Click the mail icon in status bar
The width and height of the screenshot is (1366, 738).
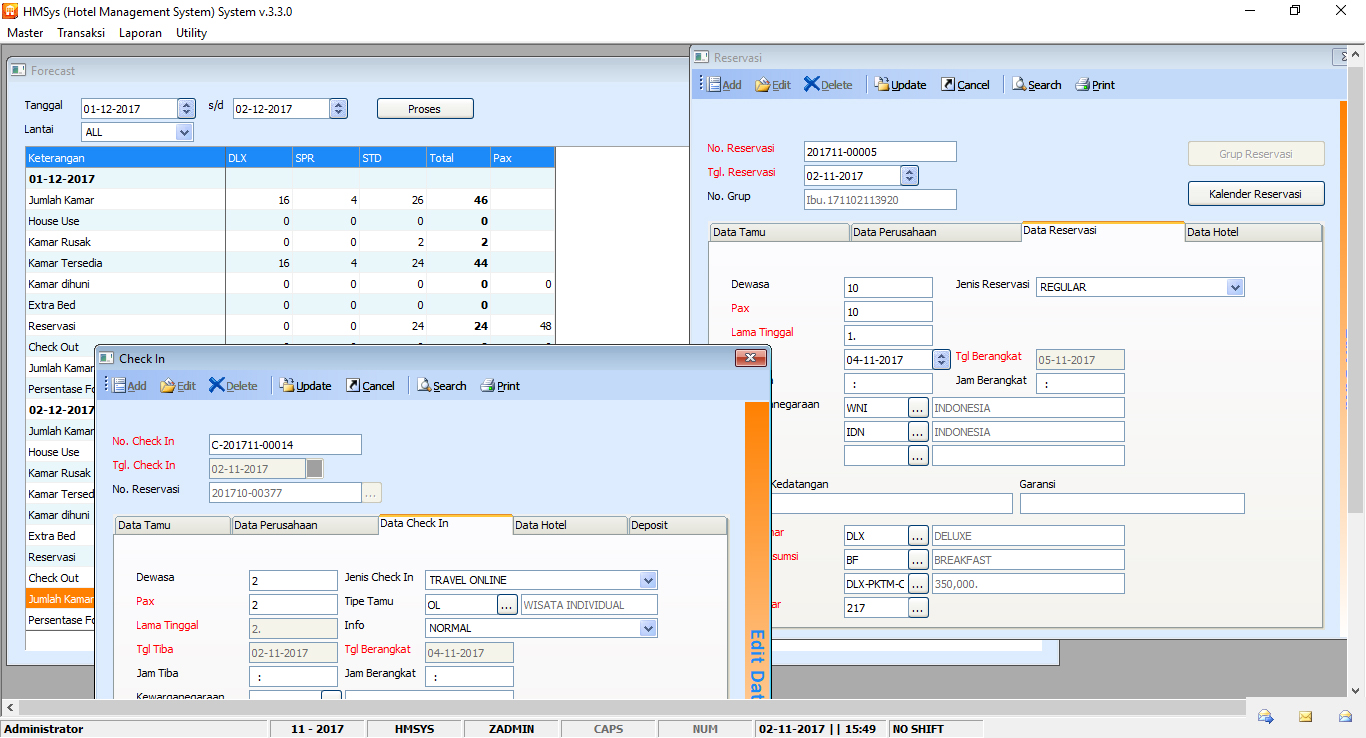pos(1305,716)
